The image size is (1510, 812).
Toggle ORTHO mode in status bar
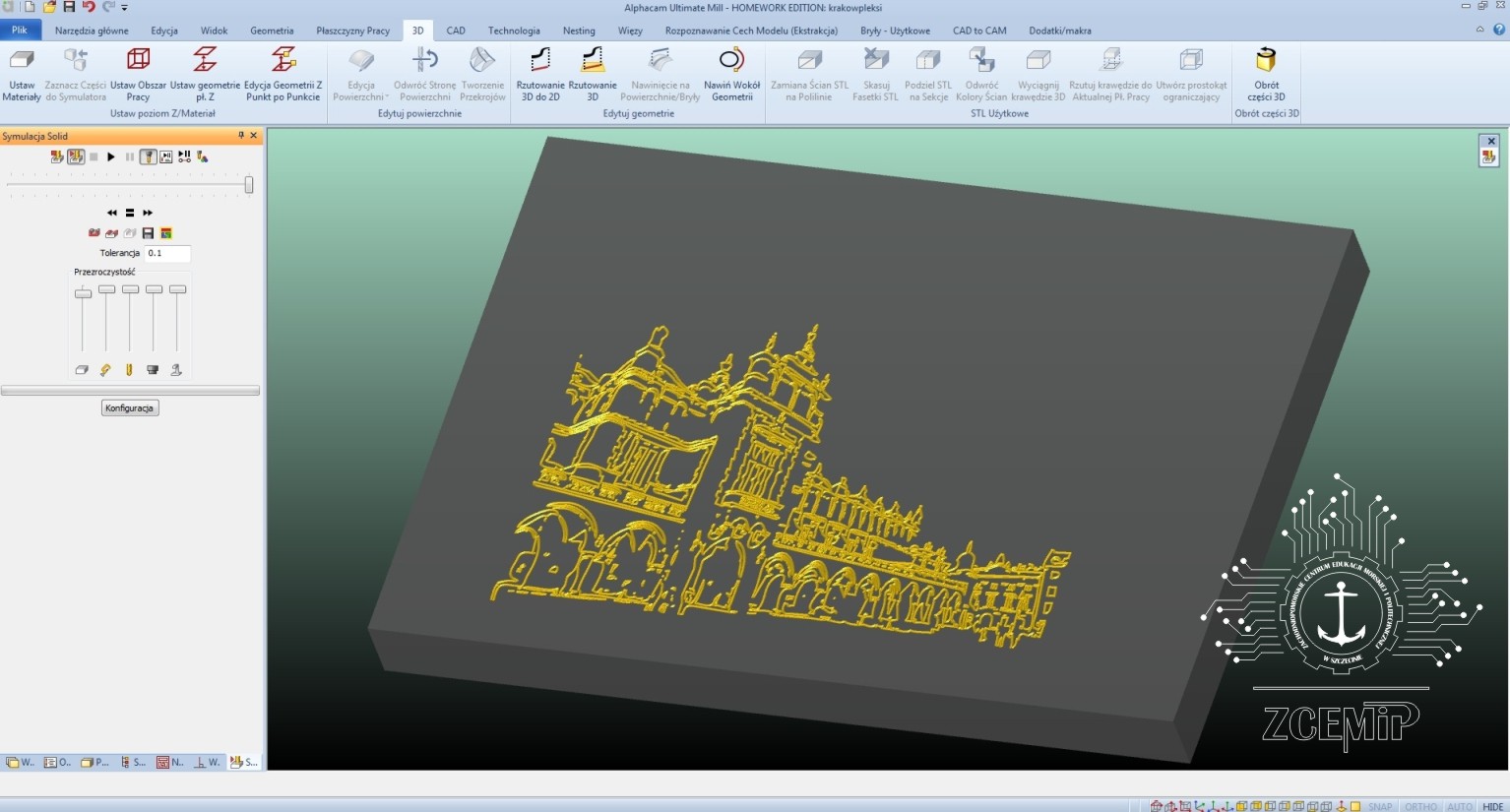click(1420, 806)
